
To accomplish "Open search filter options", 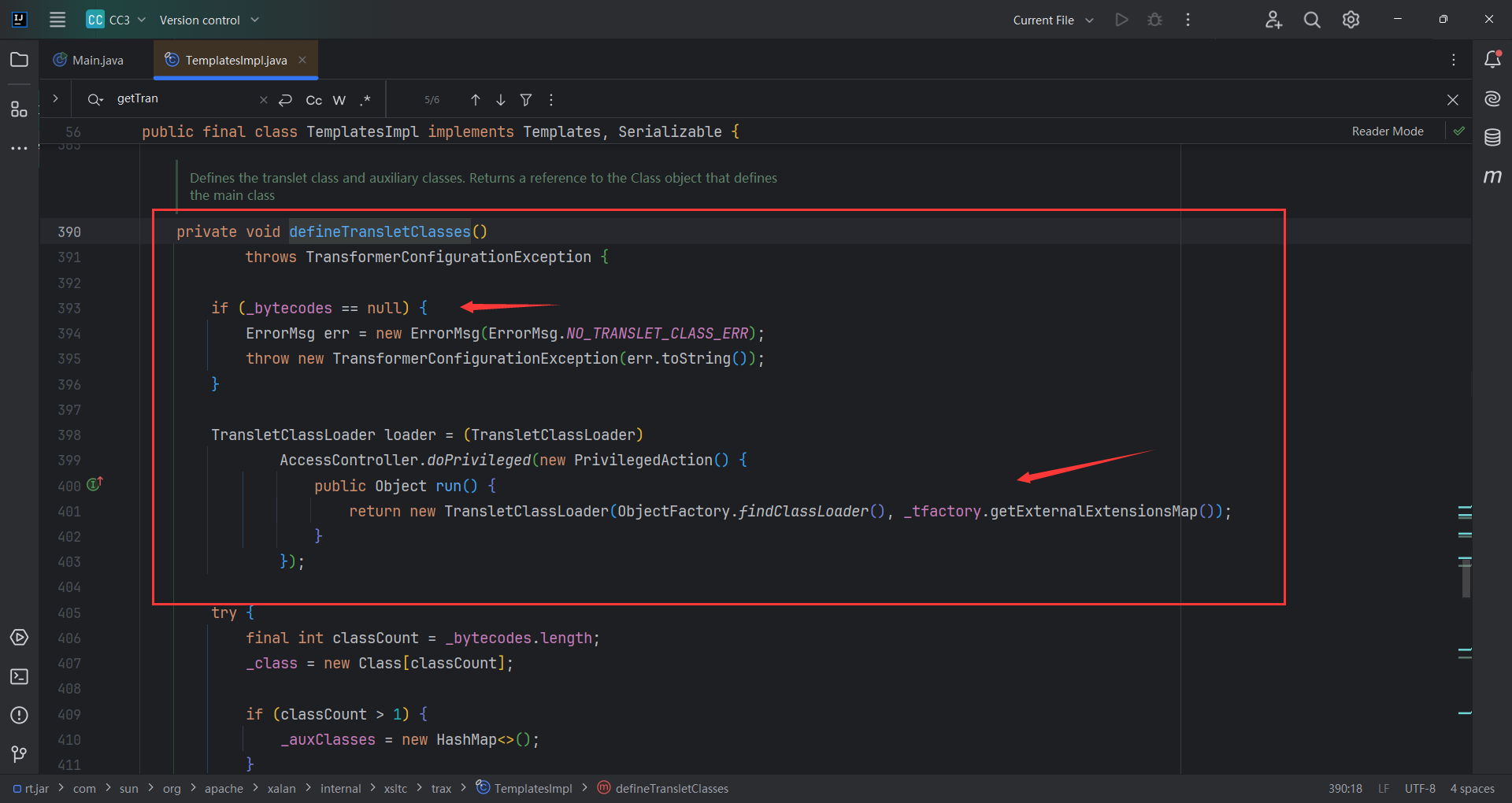I will click(x=526, y=100).
